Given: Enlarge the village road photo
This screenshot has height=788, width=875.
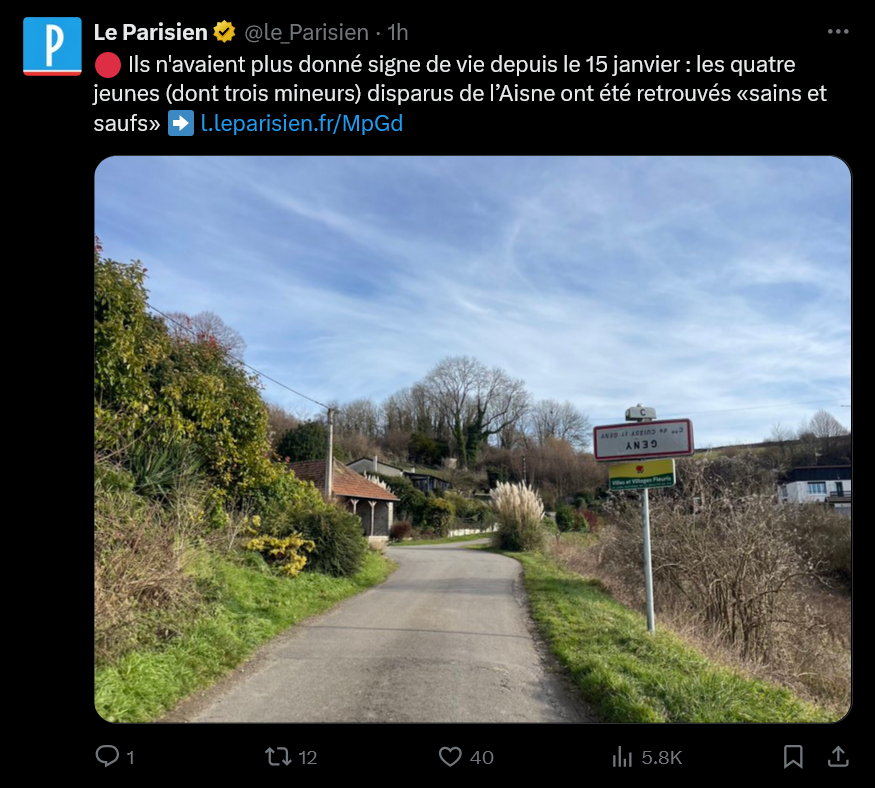Looking at the screenshot, I should click(472, 438).
